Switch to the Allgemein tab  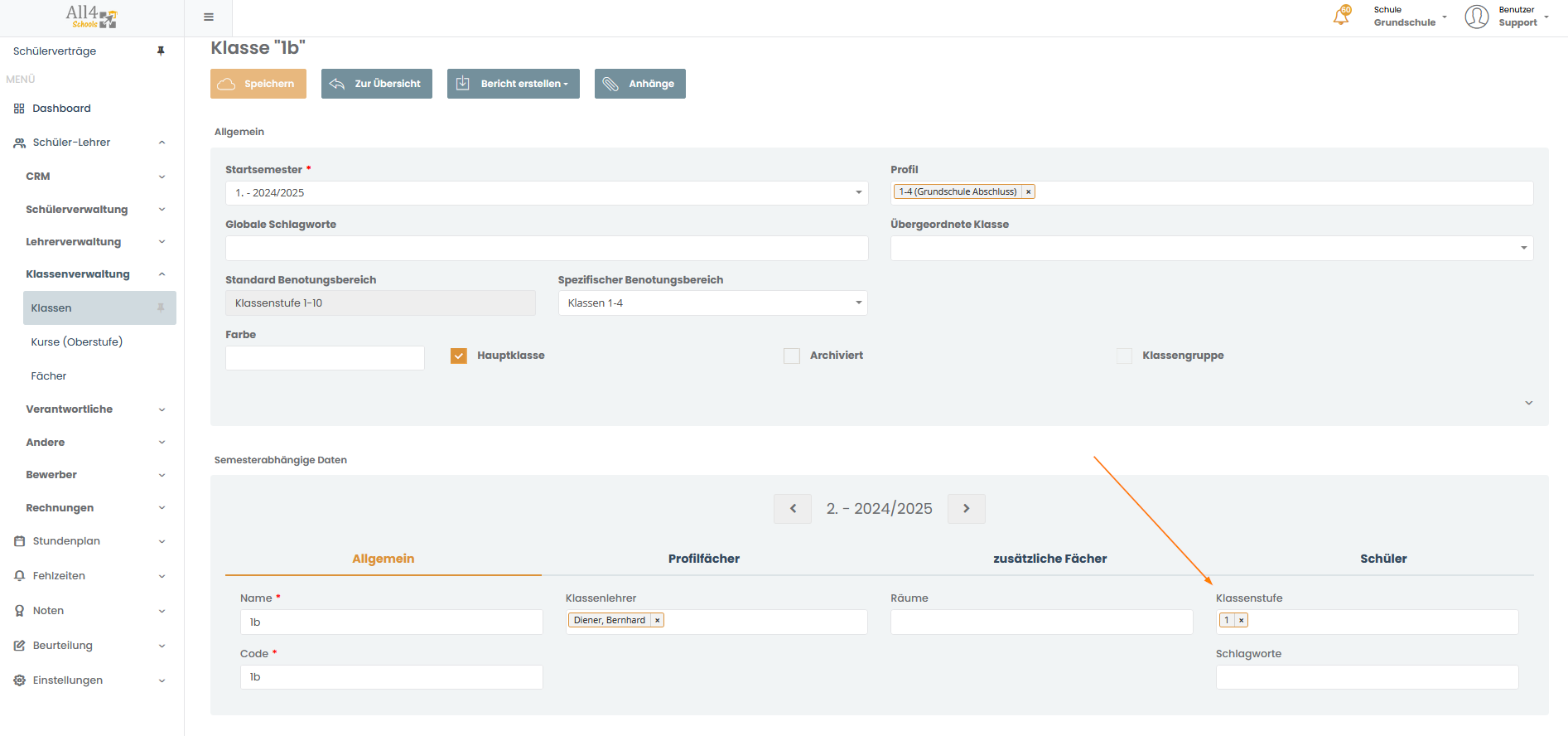coord(383,559)
